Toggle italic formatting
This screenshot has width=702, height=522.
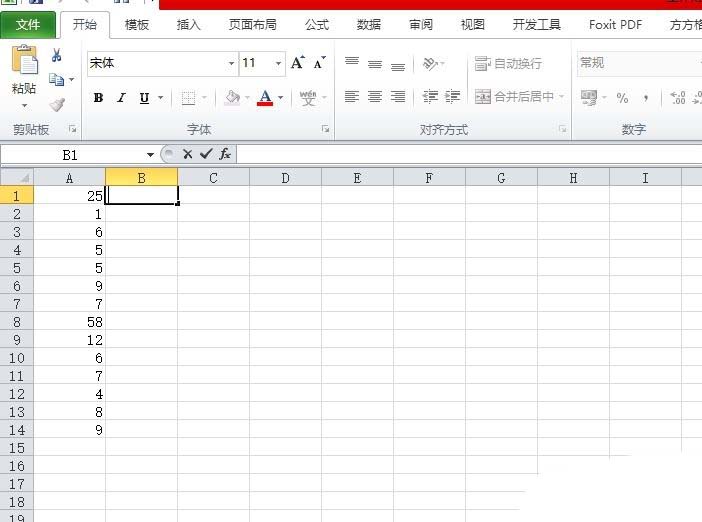pos(121,98)
